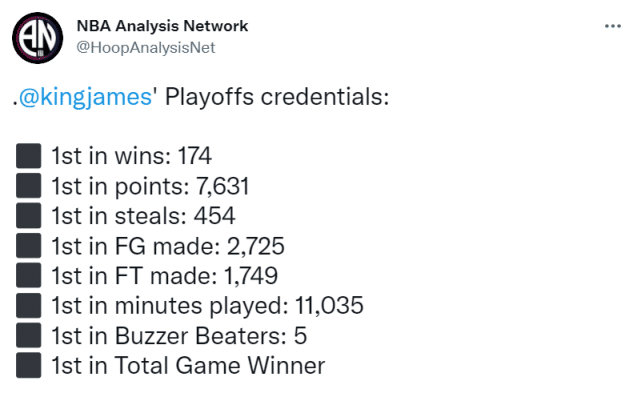Select the '1st in minutes played: 11,035' line

point(207,306)
